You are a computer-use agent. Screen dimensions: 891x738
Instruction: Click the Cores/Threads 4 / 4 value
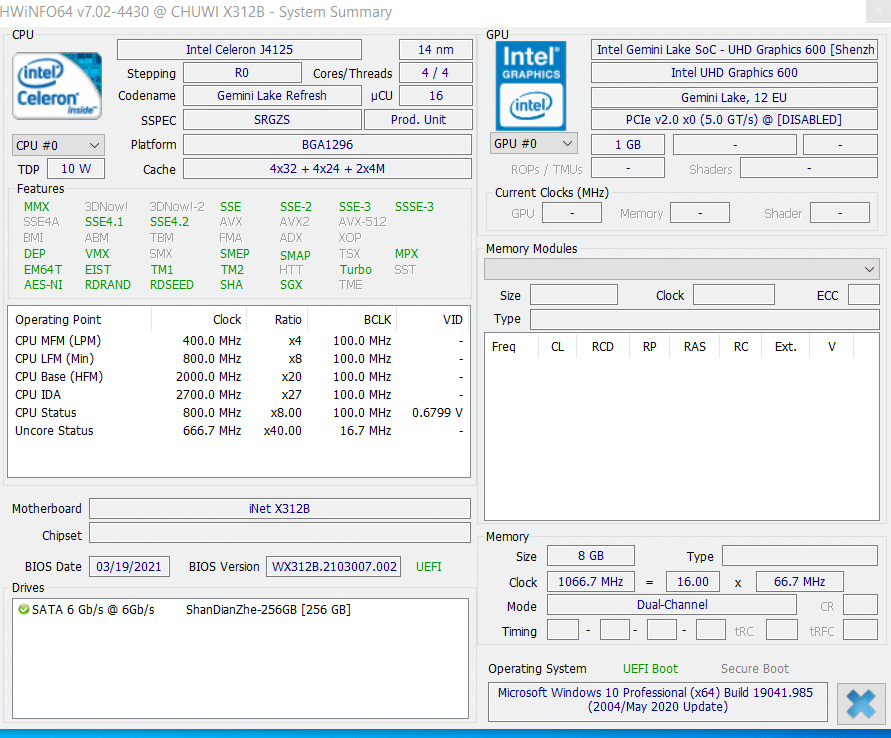click(x=436, y=73)
